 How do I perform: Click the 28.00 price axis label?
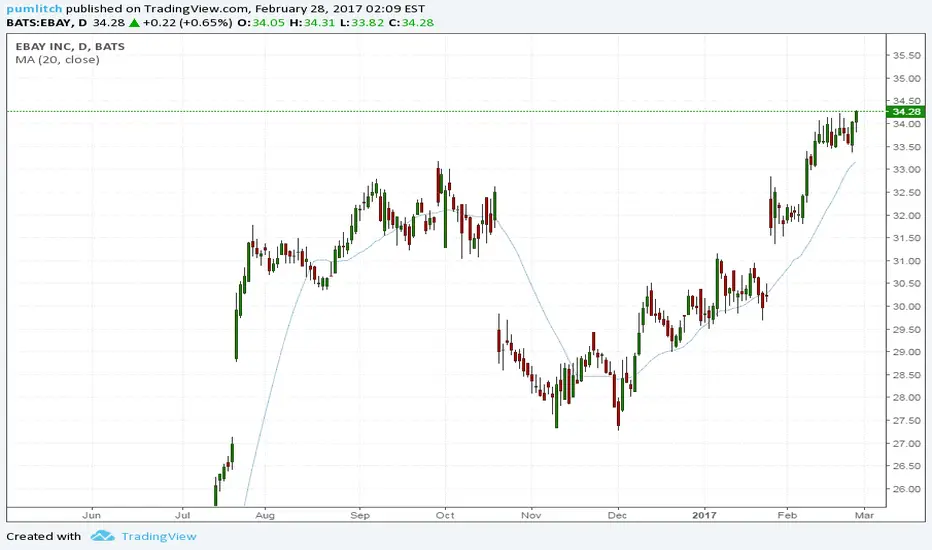[x=906, y=398]
